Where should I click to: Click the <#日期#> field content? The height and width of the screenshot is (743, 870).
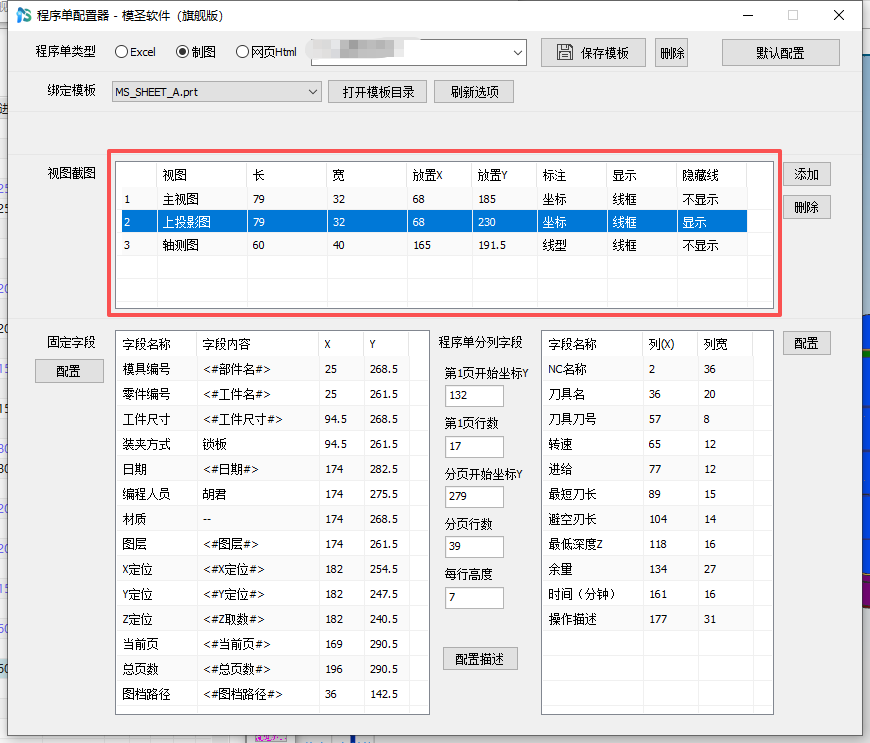[x=230, y=469]
